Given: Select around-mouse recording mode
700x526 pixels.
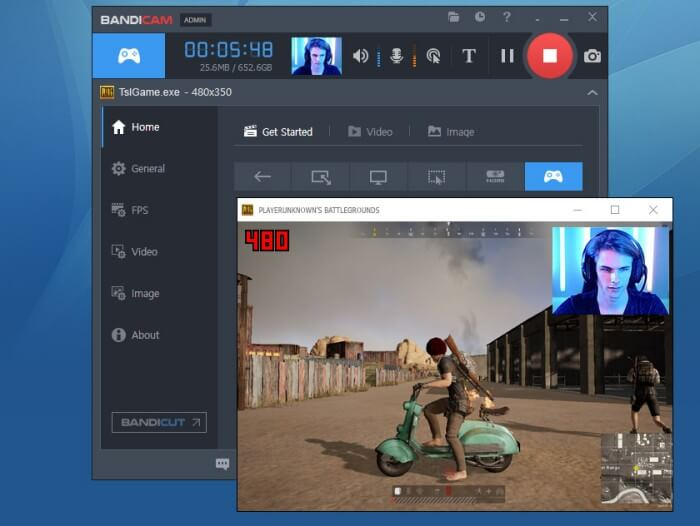Looking at the screenshot, I should pos(437,177).
